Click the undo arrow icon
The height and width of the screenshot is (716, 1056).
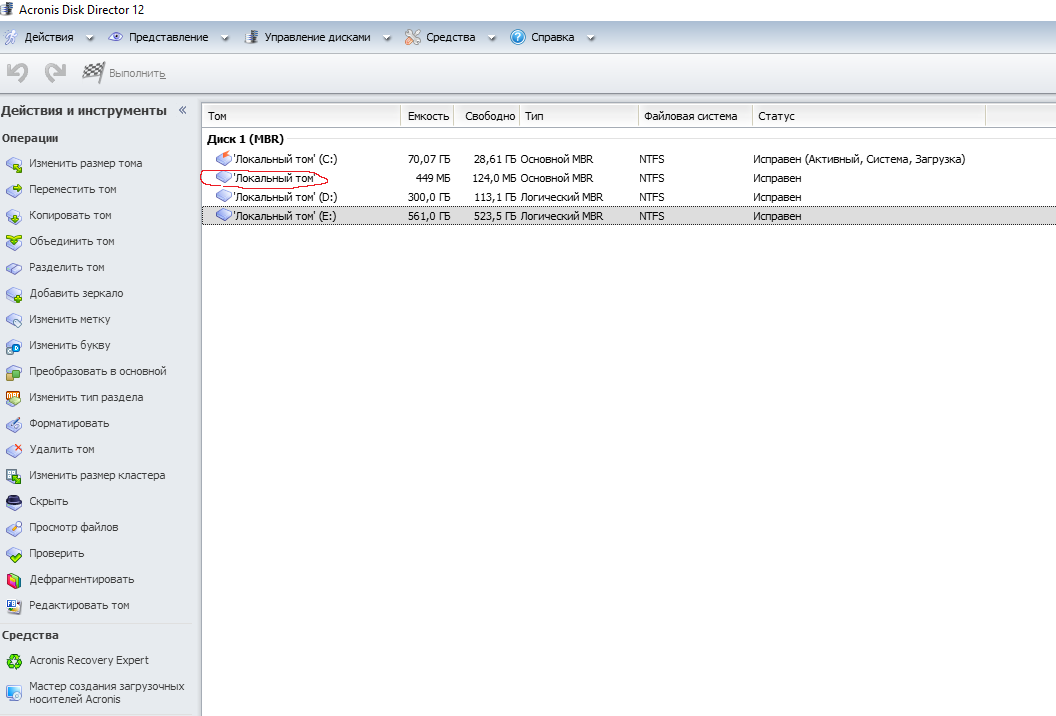pyautogui.click(x=18, y=72)
